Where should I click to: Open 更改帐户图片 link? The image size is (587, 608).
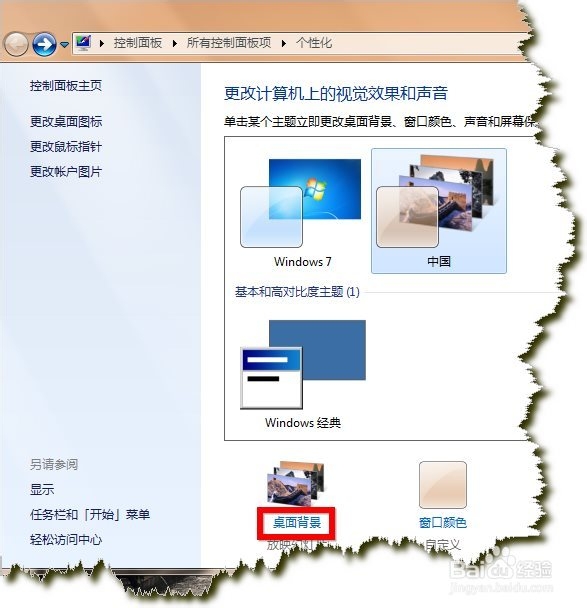tap(66, 171)
